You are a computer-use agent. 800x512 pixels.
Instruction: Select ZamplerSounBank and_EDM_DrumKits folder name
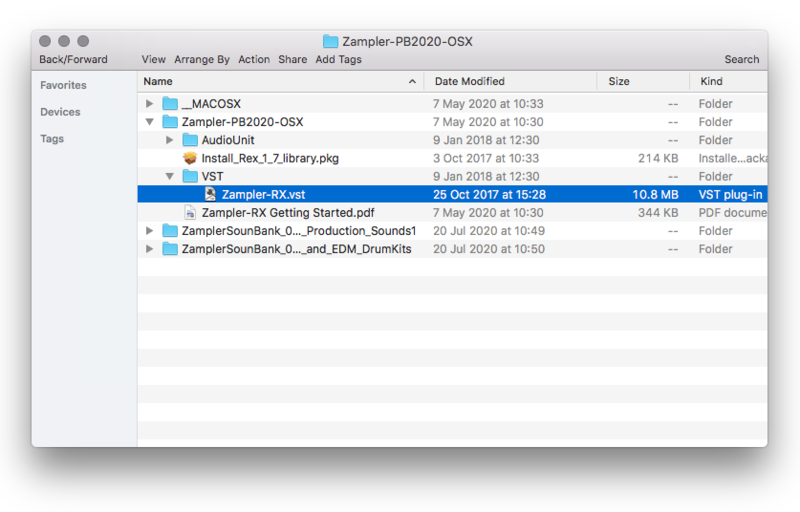point(296,249)
